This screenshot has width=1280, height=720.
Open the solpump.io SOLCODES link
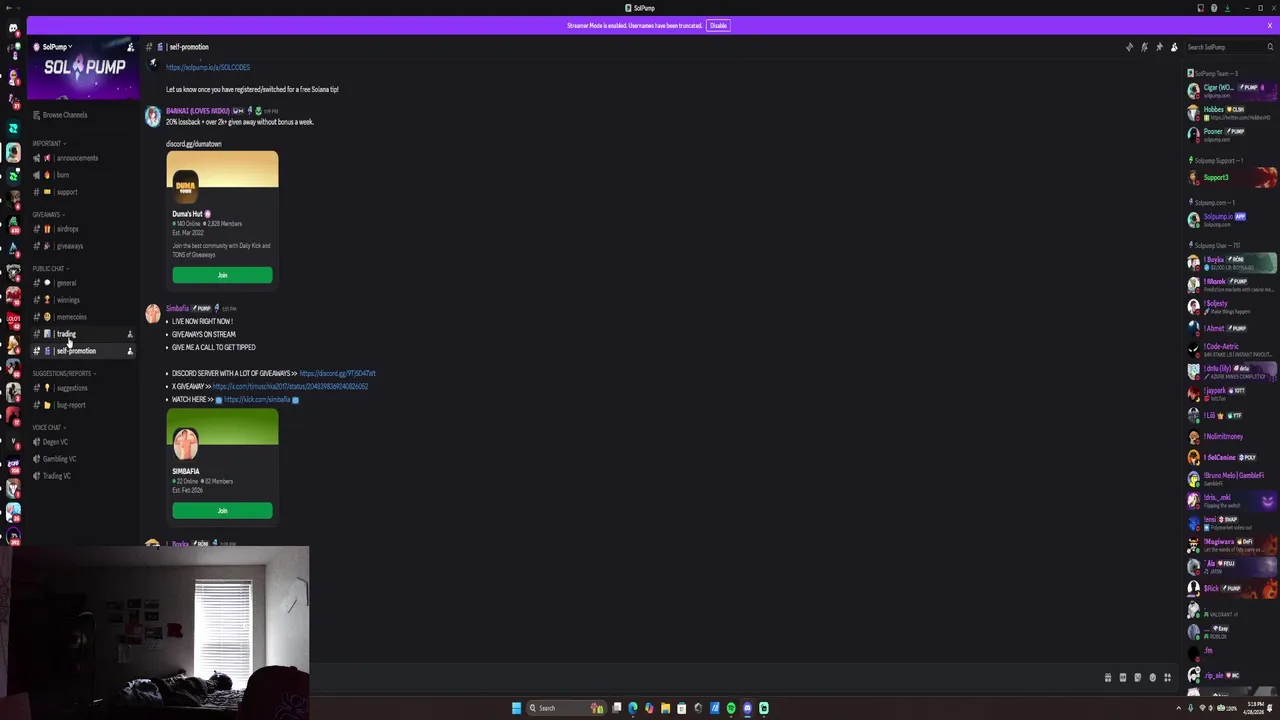tap(208, 67)
